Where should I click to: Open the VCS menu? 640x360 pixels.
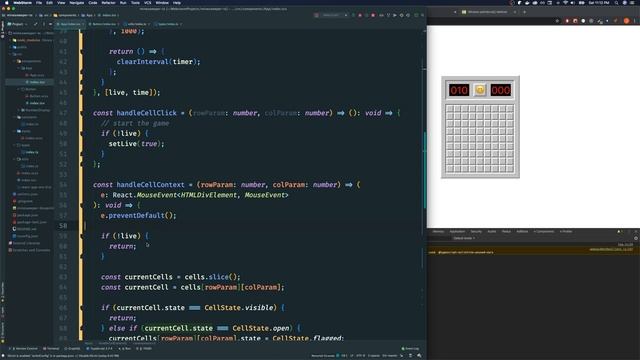point(147,2)
